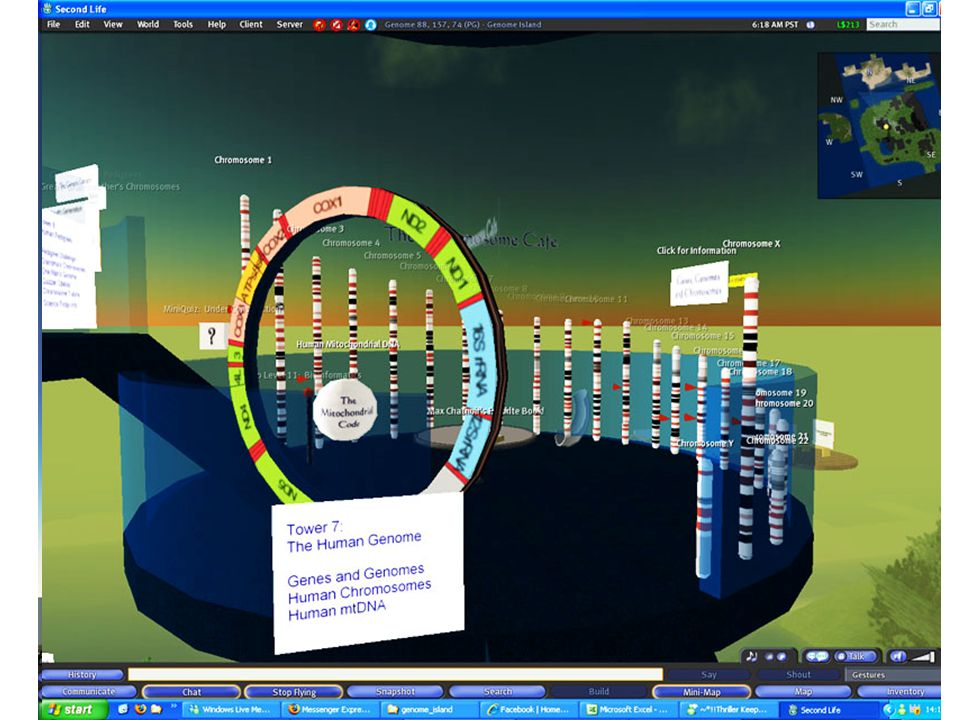
Task: Click the COX1 segment of the mtDNA ring
Action: click(329, 206)
